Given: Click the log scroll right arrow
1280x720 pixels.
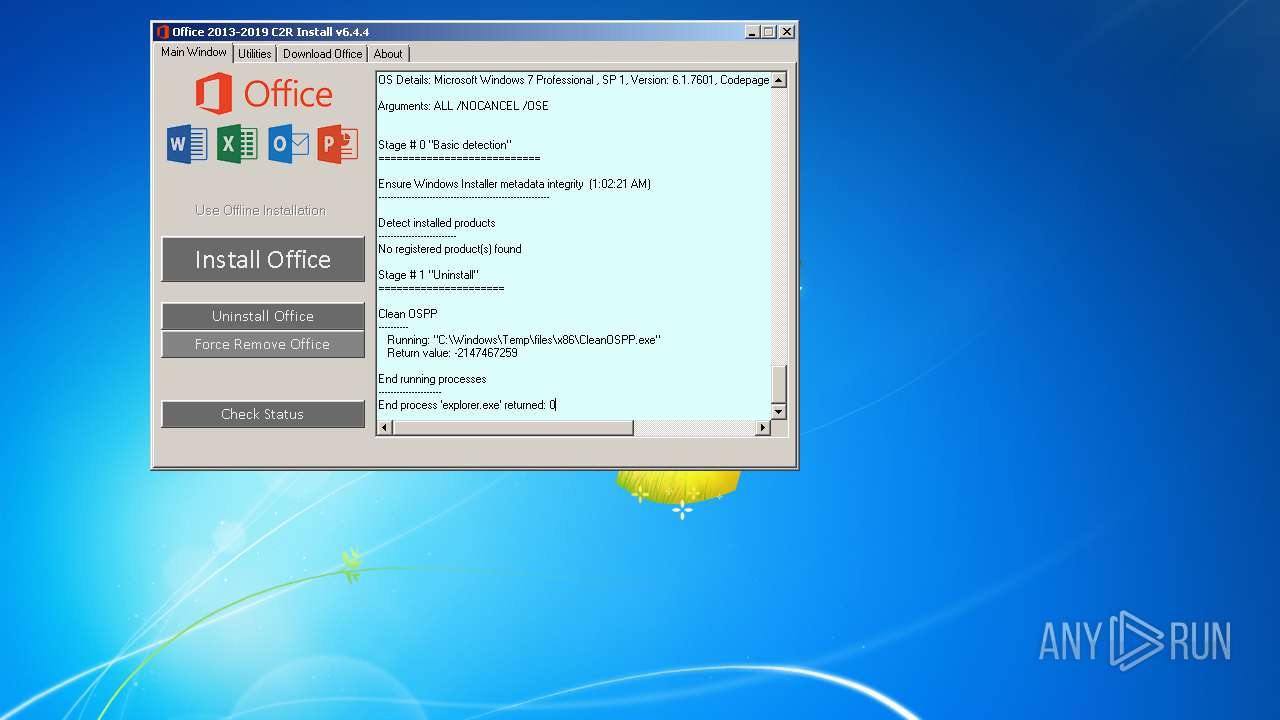Looking at the screenshot, I should tap(762, 428).
